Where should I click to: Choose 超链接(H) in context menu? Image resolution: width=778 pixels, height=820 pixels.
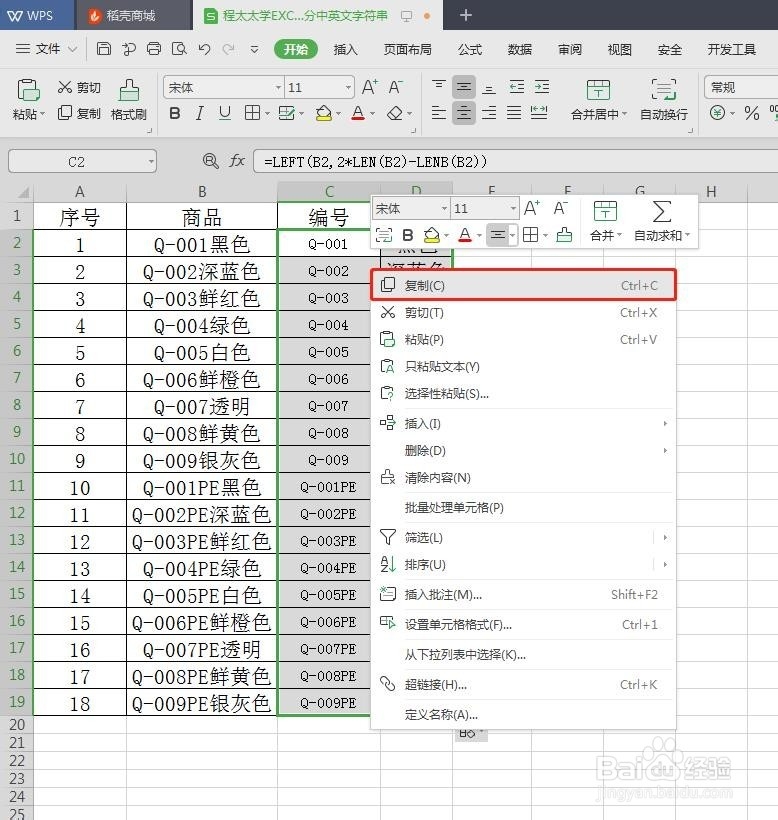(x=523, y=685)
